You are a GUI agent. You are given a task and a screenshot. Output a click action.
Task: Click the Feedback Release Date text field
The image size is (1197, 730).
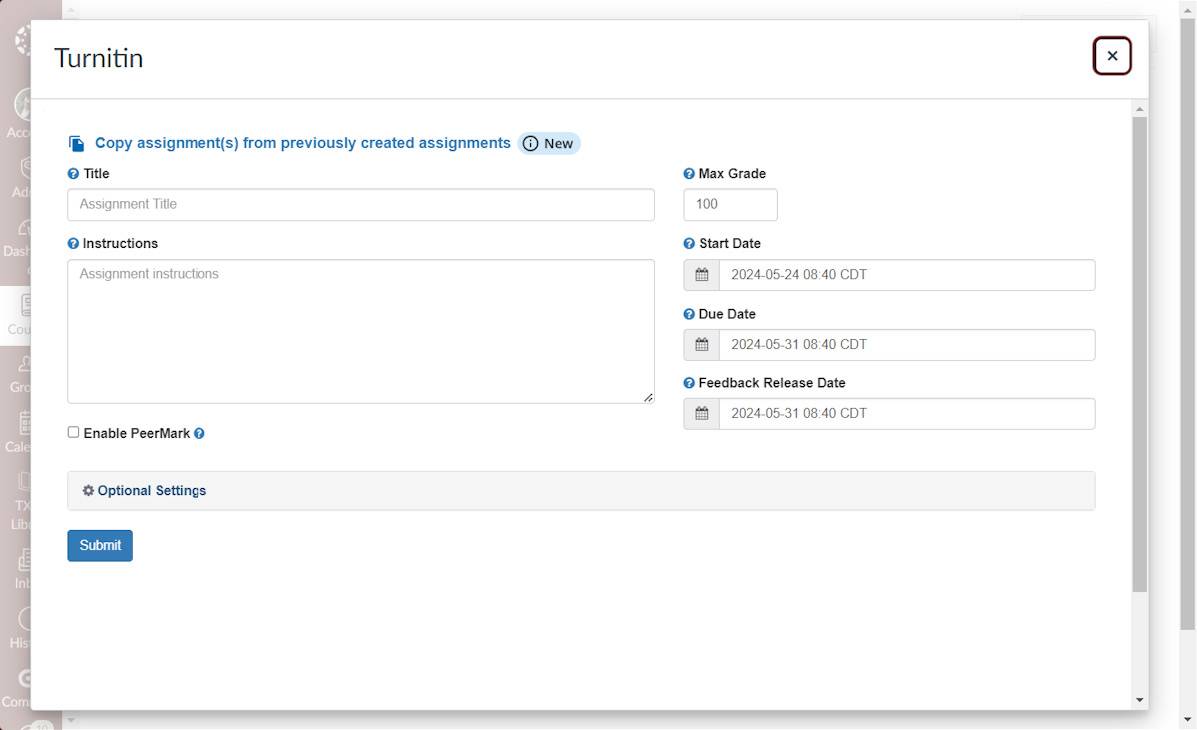click(907, 414)
